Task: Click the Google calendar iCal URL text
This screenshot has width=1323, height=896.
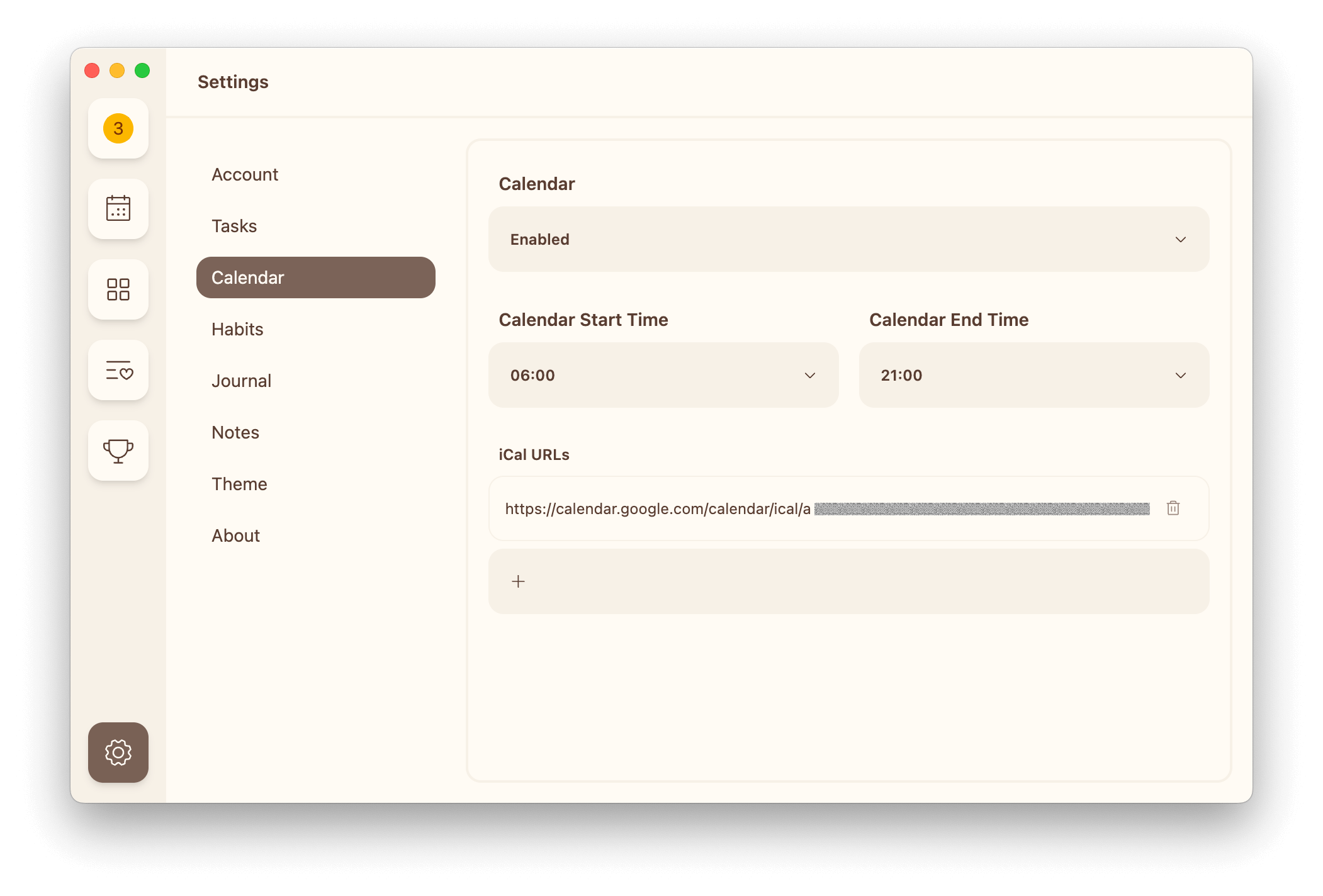Action: (658, 508)
